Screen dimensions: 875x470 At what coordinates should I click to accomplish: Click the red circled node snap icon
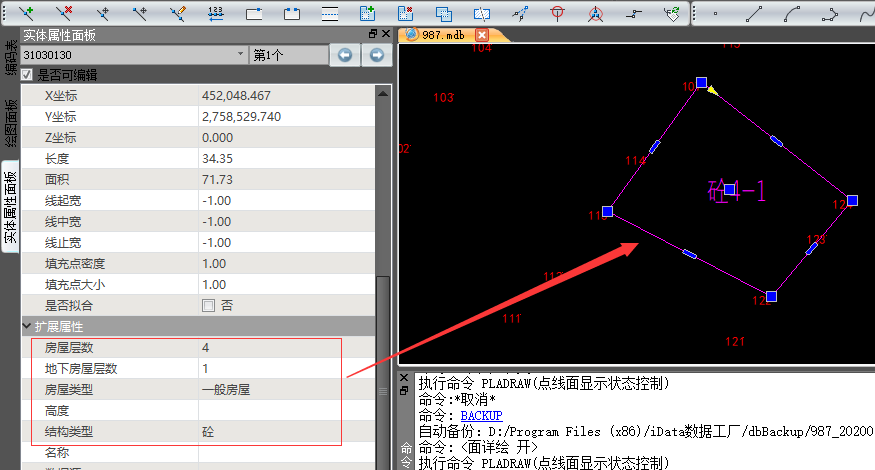595,13
